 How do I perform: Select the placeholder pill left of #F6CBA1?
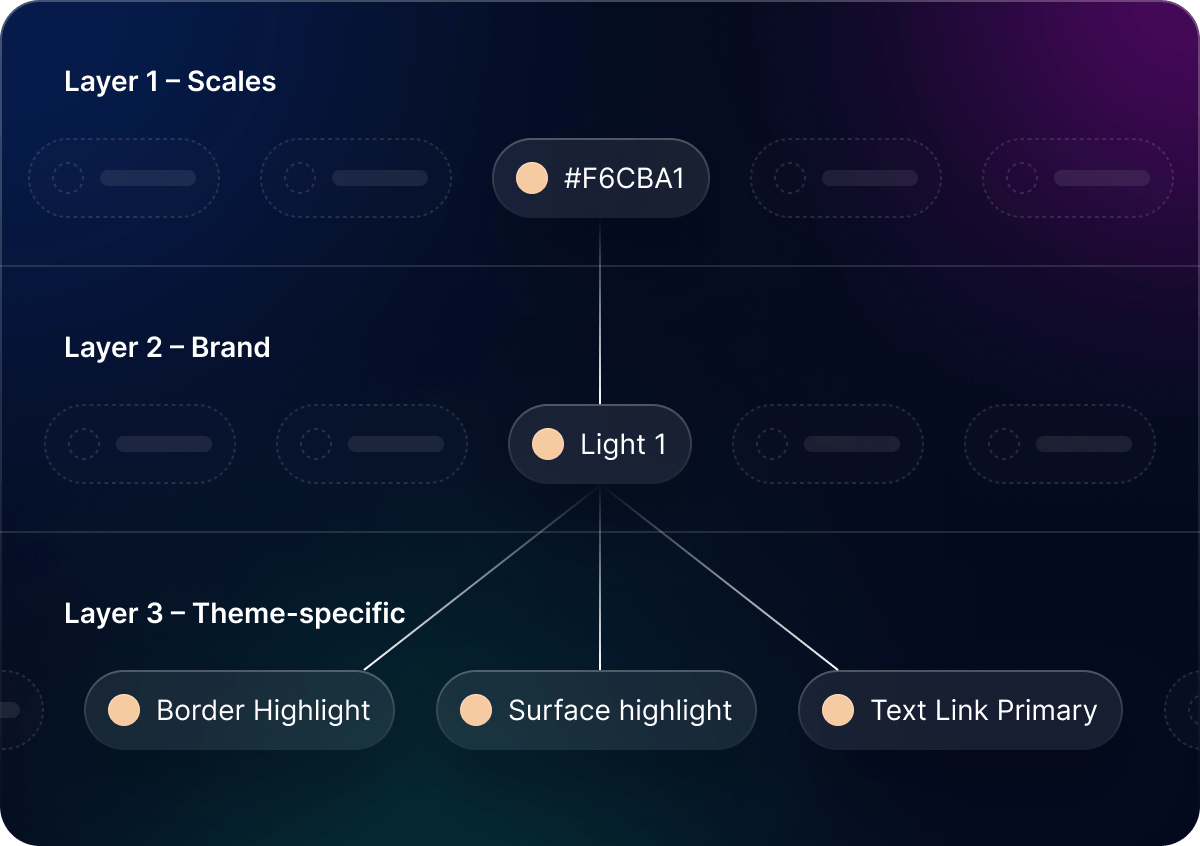pyautogui.click(x=356, y=179)
